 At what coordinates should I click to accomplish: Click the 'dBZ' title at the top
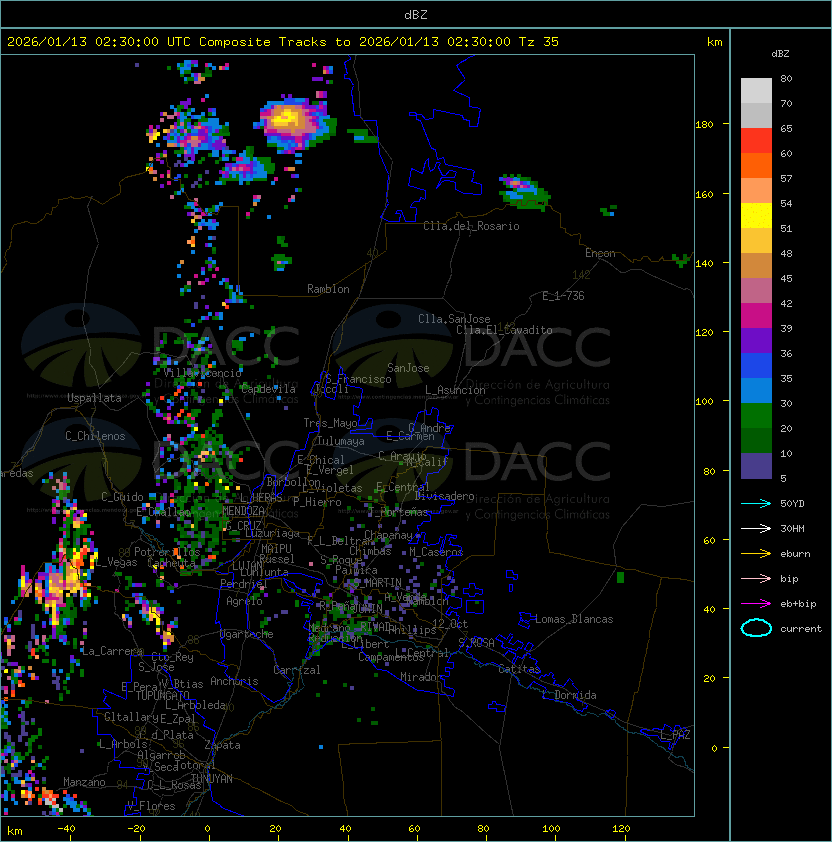[x=416, y=14]
